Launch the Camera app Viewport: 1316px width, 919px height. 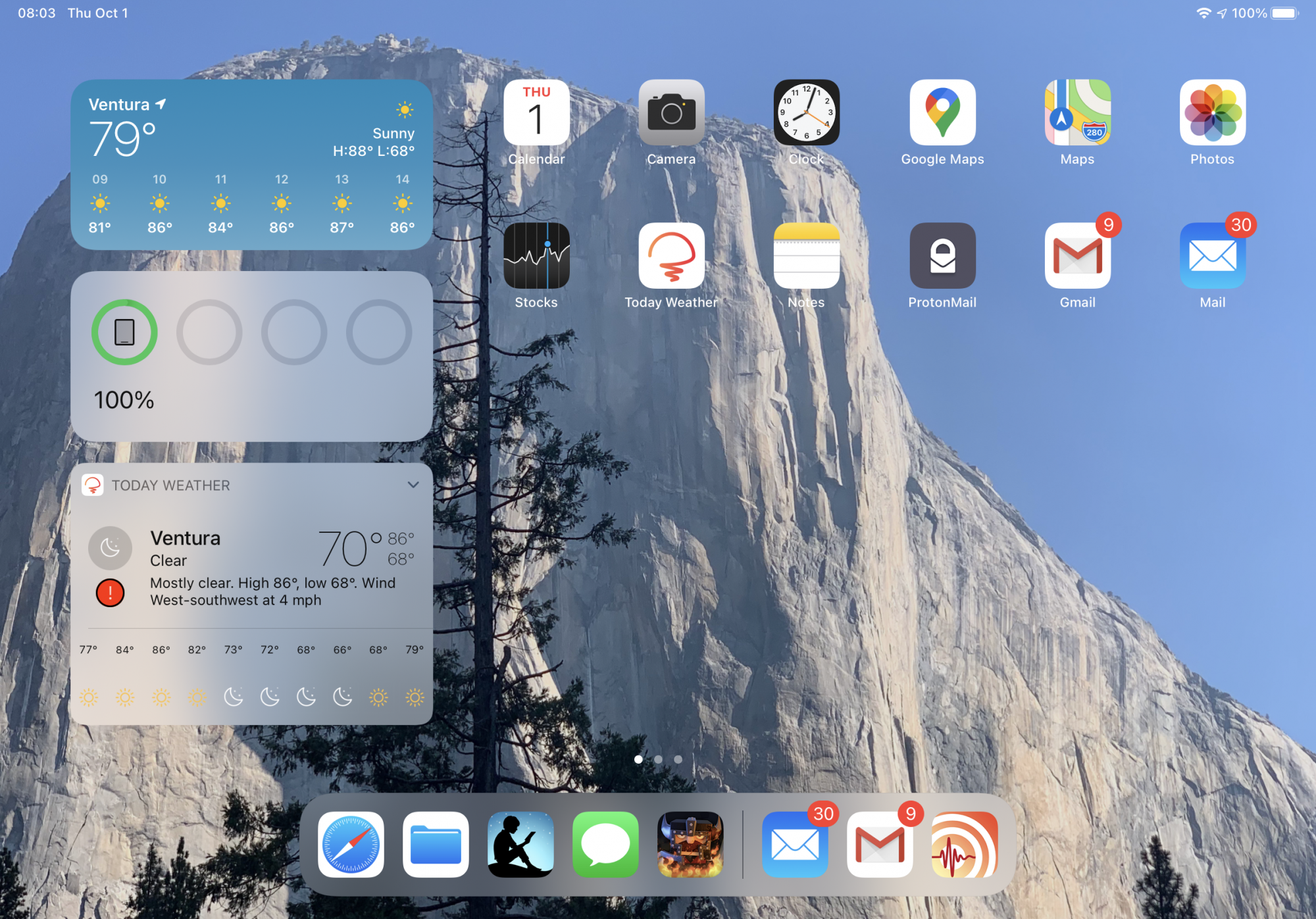[x=671, y=112]
